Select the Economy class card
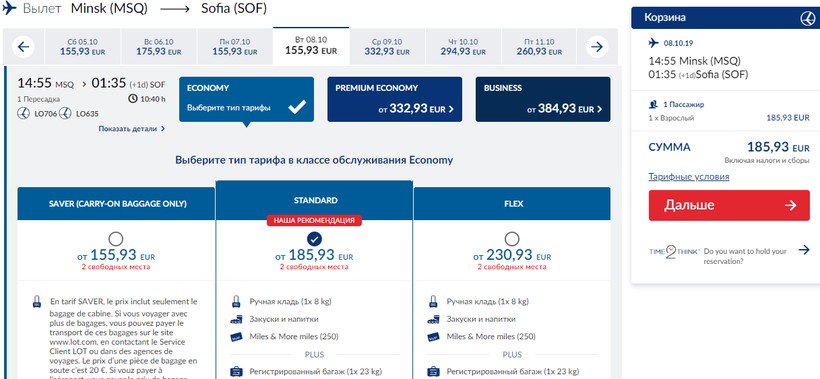820x379 pixels. (246, 99)
